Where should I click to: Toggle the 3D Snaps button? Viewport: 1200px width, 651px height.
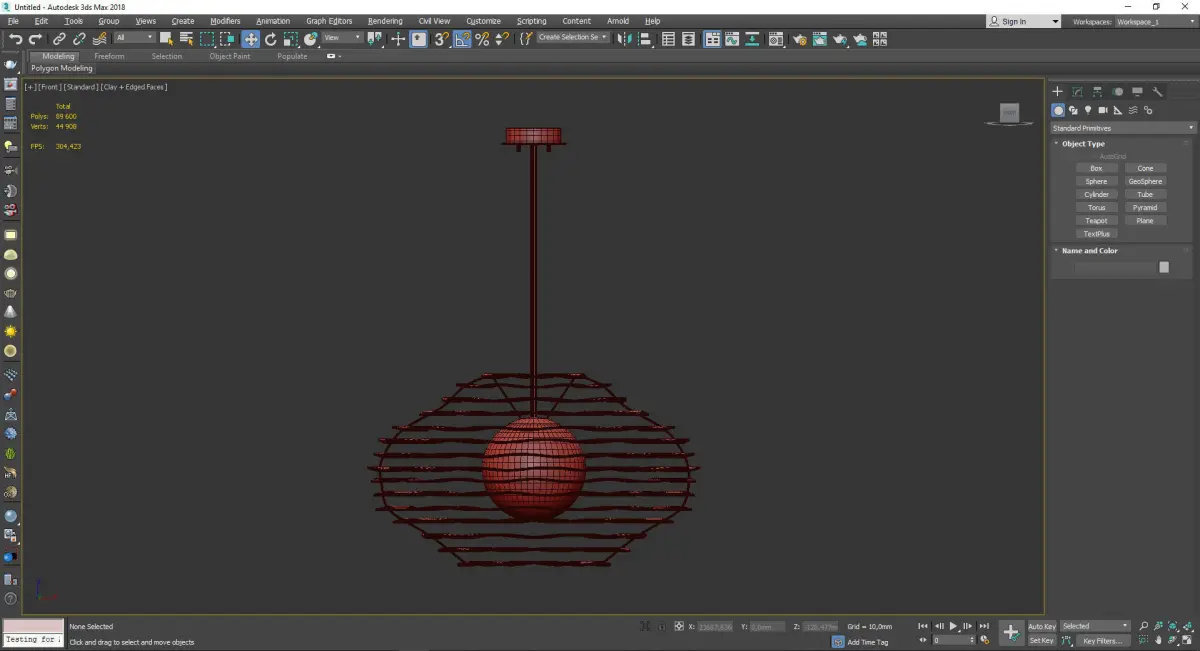441,39
